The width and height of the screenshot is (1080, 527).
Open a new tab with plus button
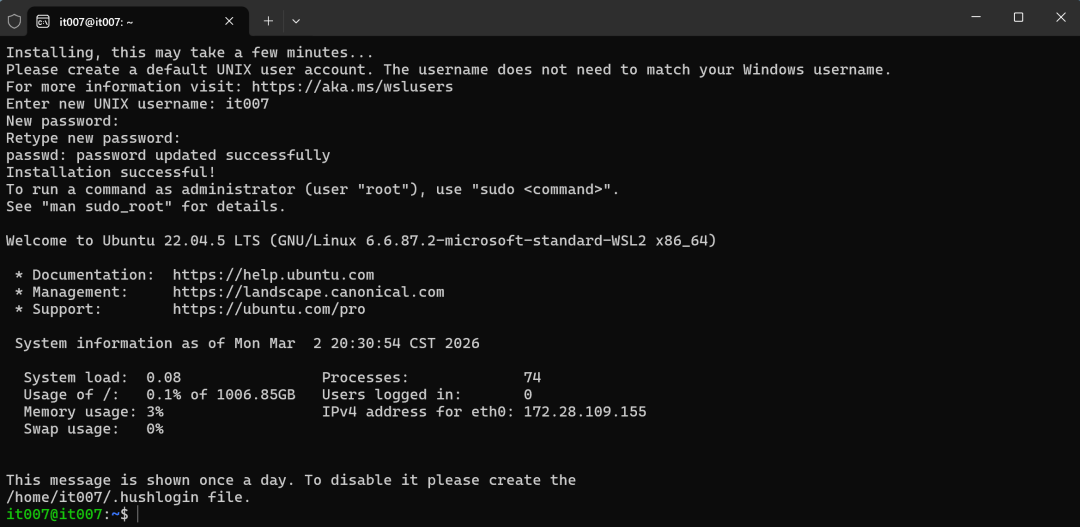click(269, 21)
